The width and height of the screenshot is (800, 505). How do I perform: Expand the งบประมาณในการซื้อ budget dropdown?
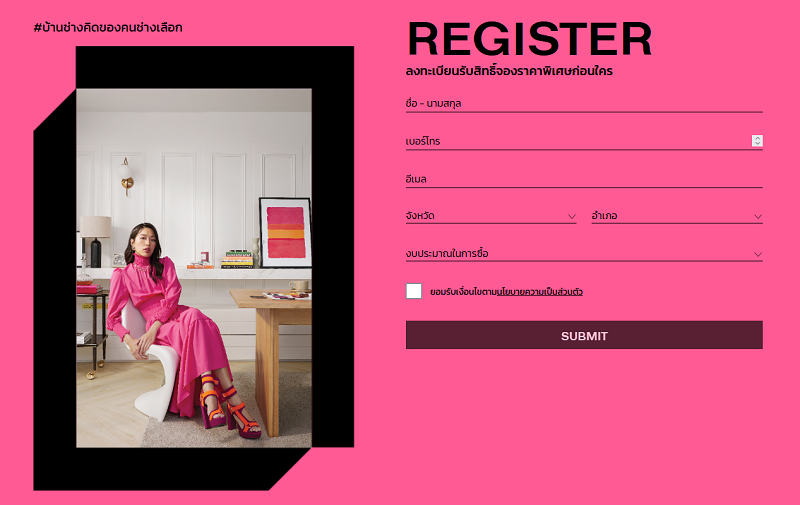click(x=584, y=254)
